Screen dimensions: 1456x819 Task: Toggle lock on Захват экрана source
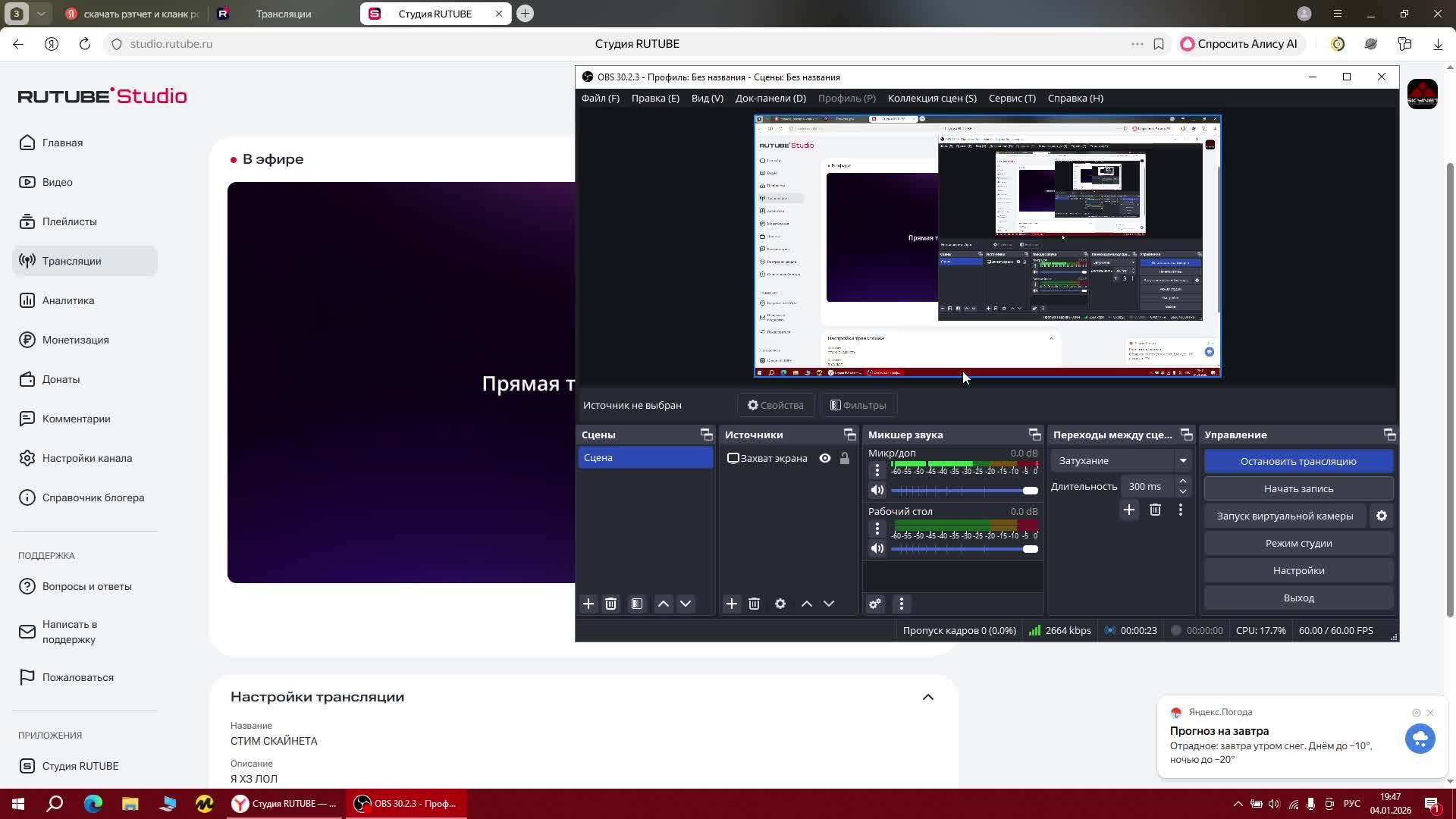[845, 458]
